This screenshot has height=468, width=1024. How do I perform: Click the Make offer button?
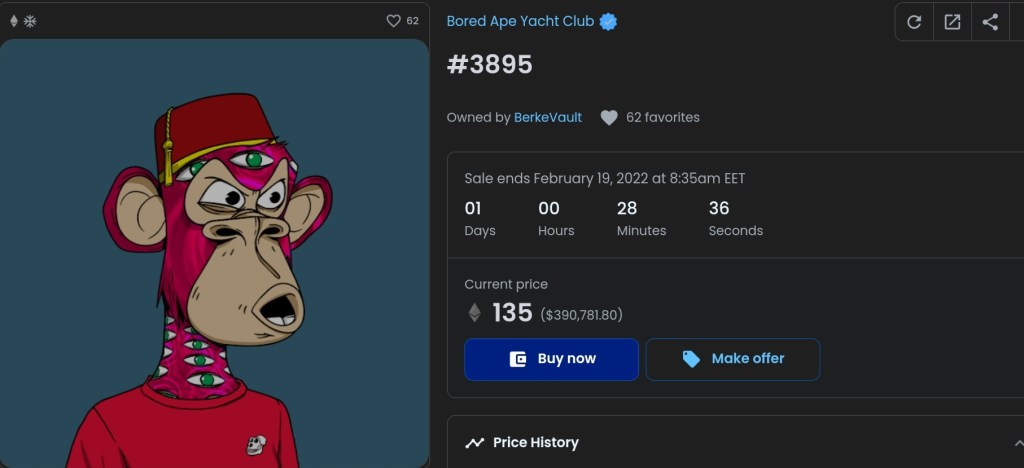click(733, 359)
